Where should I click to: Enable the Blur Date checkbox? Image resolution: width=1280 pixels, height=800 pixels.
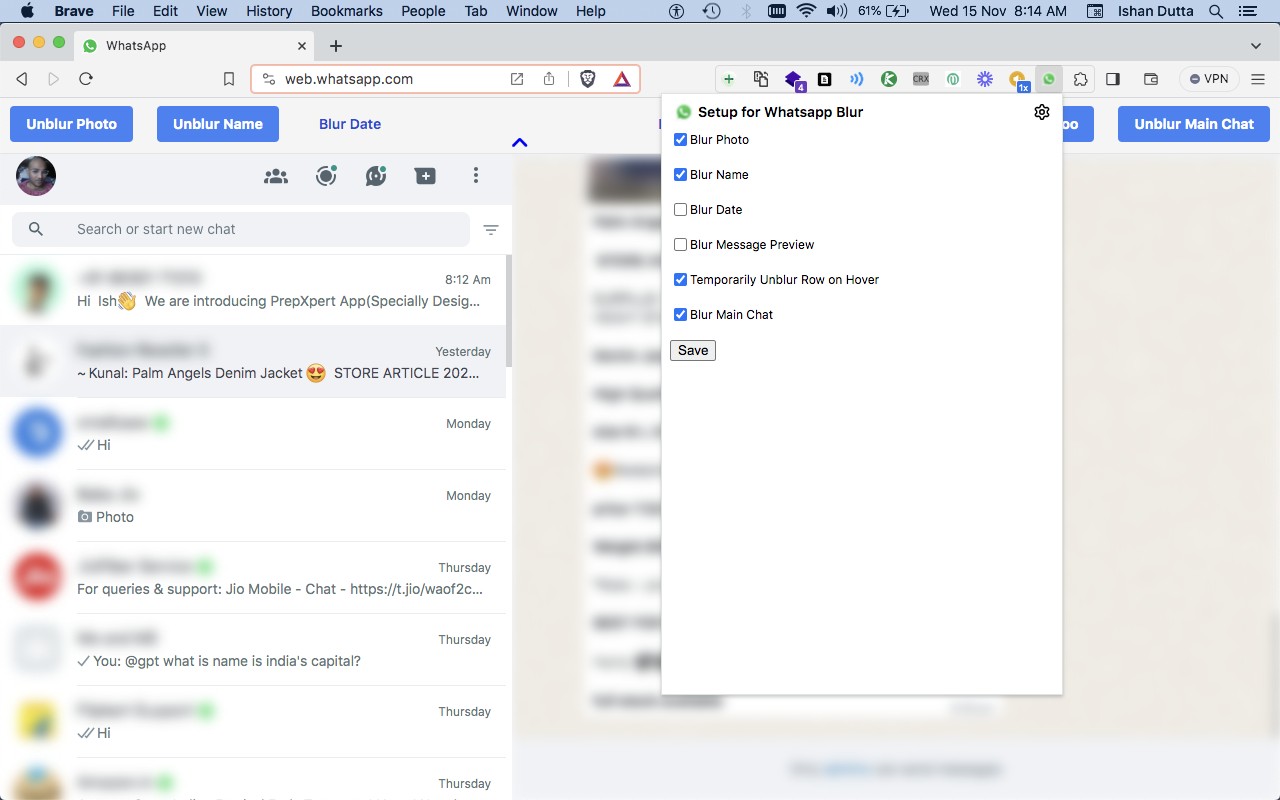pos(681,210)
